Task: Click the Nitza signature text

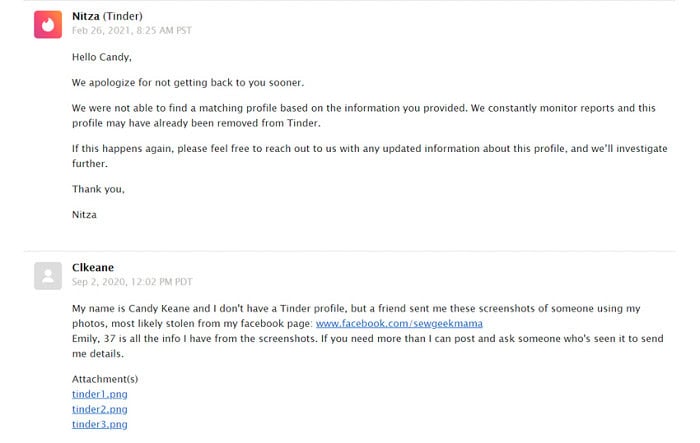Action: 84,215
